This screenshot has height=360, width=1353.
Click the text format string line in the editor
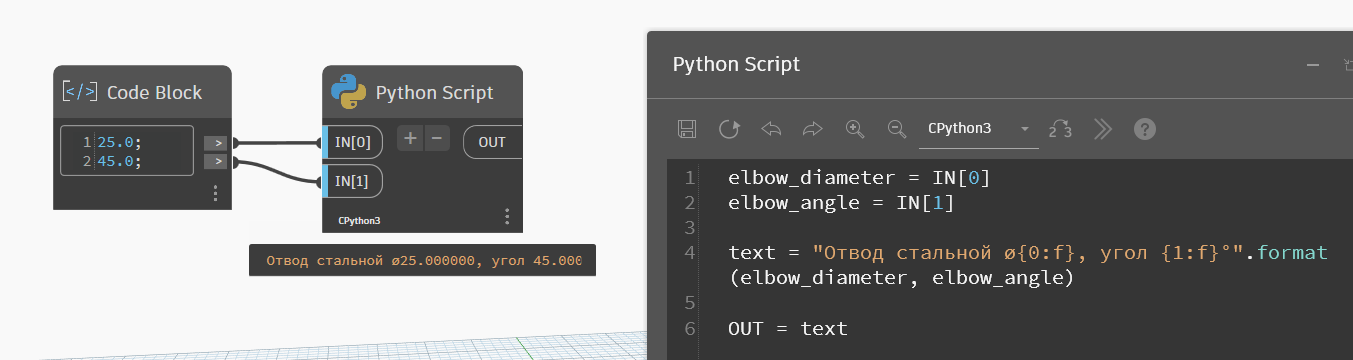pyautogui.click(x=1028, y=253)
